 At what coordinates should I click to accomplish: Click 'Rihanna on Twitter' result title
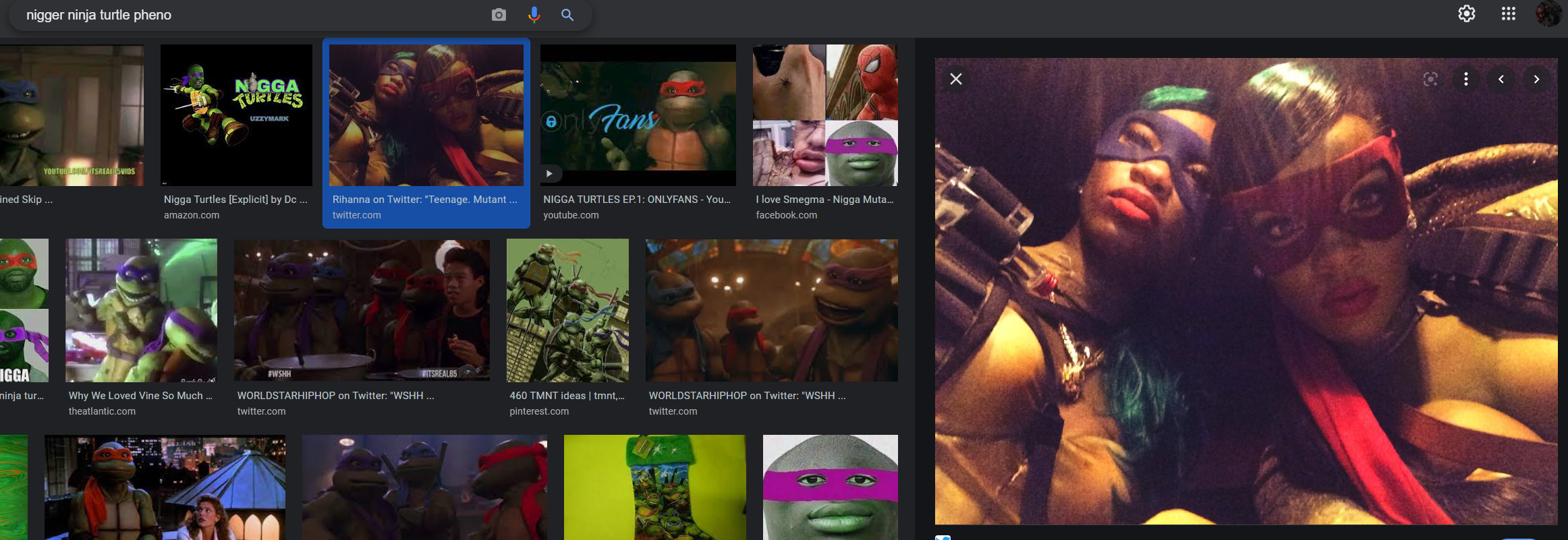click(x=425, y=200)
